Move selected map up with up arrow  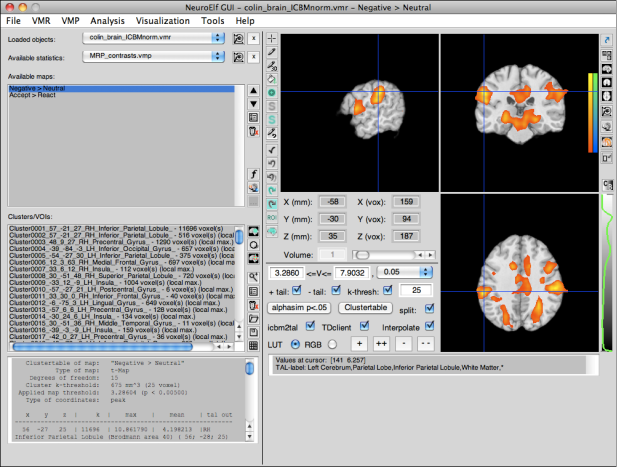pyautogui.click(x=253, y=91)
